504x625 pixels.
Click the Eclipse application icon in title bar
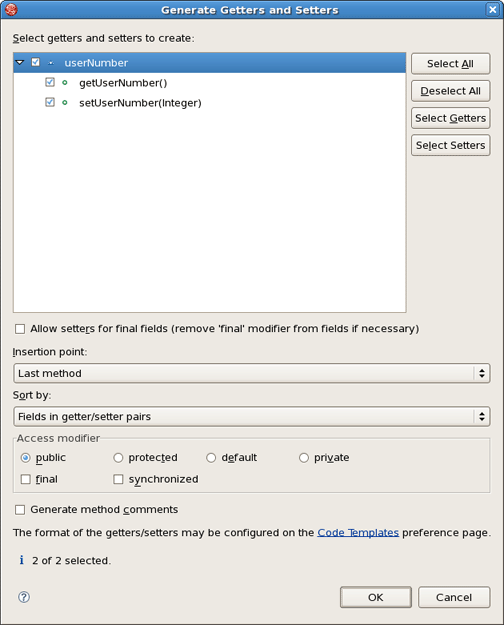click(11, 9)
